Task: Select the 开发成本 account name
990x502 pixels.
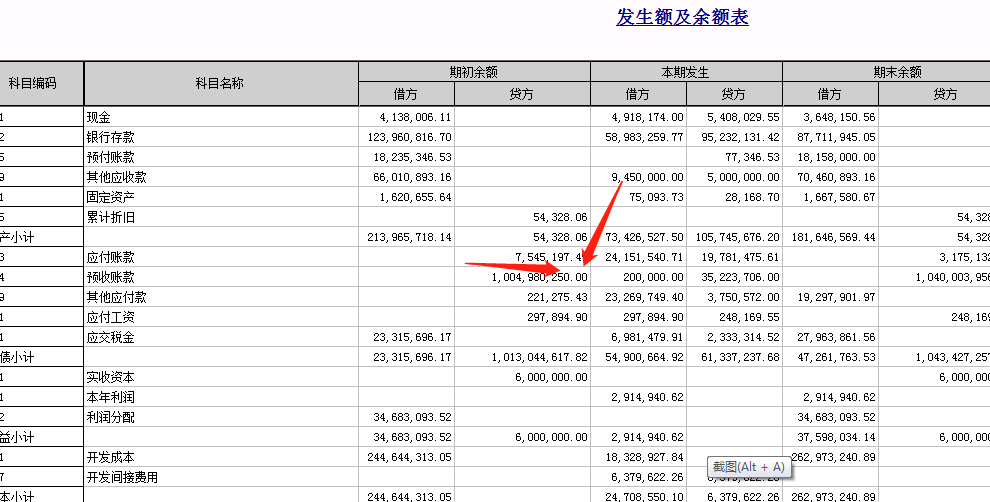Action: 110,457
